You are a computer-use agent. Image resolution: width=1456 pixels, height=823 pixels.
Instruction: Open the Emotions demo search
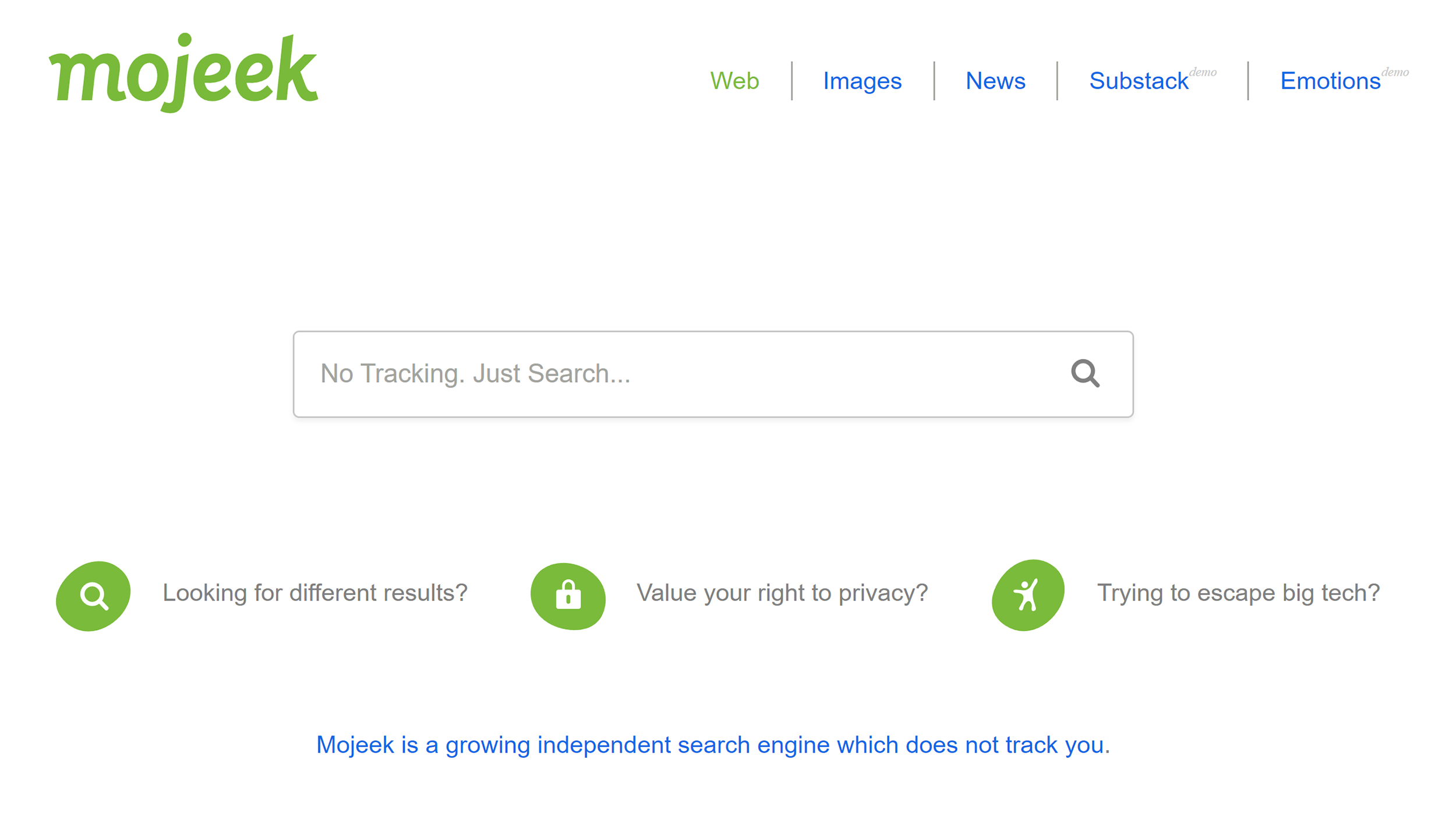tap(1330, 82)
